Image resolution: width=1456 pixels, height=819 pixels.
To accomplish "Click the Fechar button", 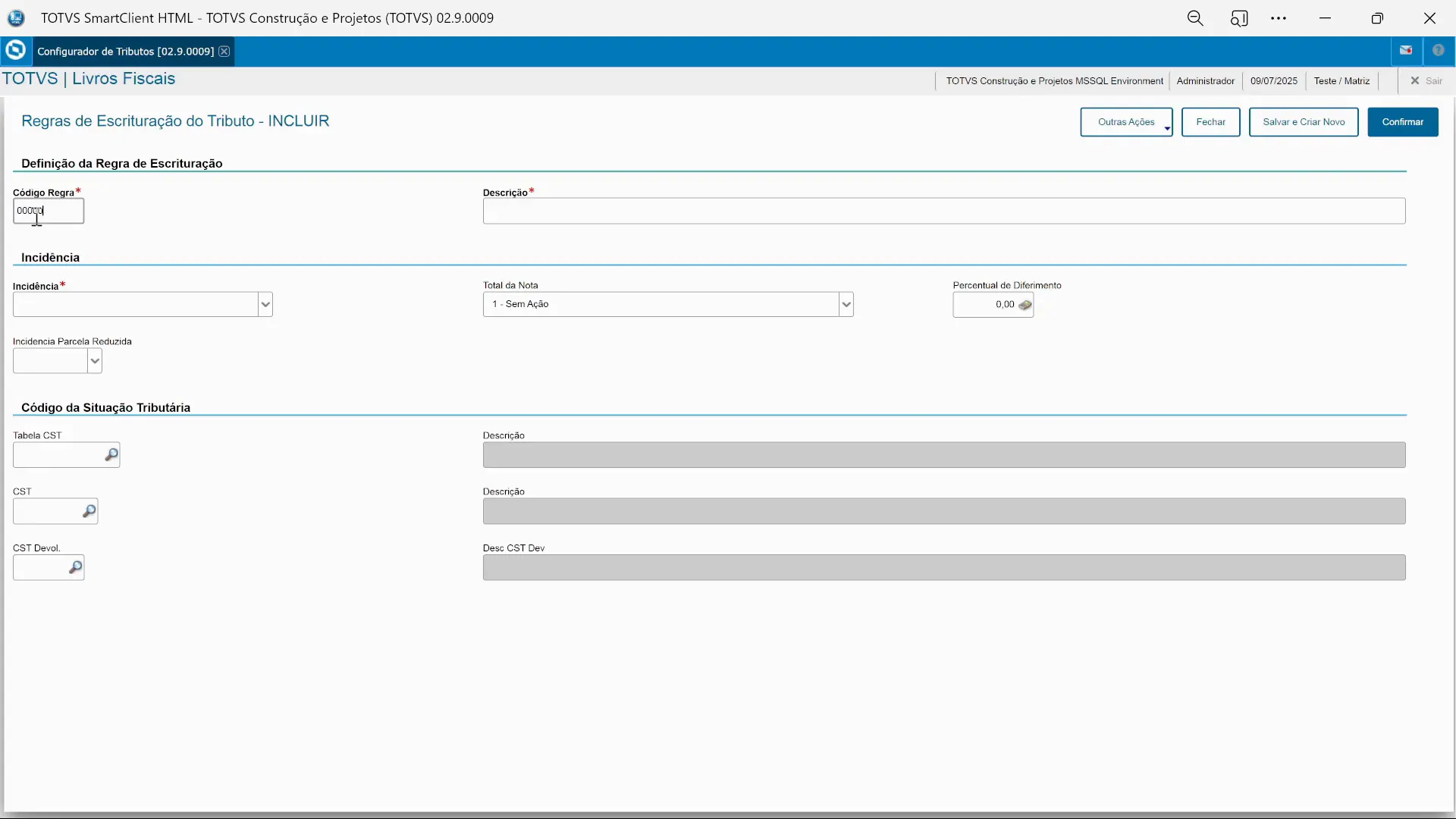I will (x=1210, y=122).
